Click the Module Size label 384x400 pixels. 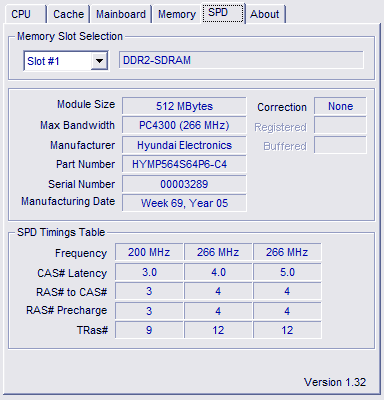(x=86, y=104)
